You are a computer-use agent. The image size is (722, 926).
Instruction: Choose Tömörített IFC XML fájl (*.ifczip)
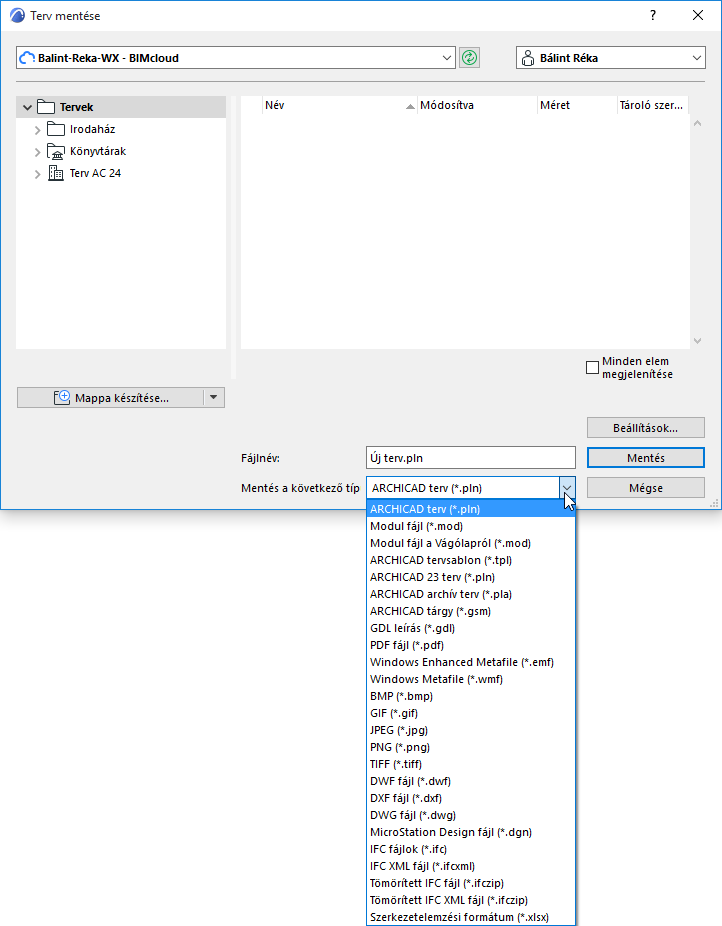pos(471,900)
